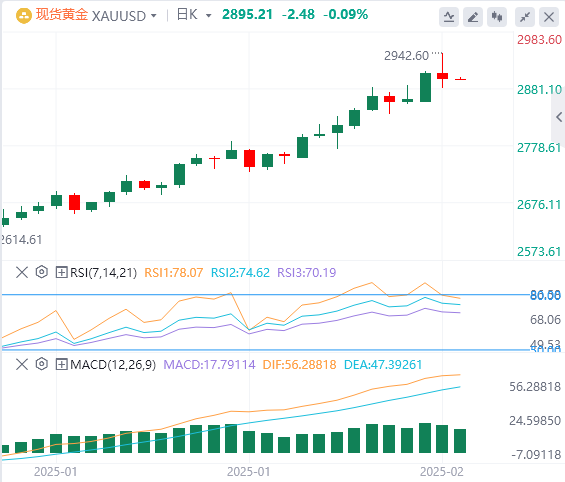565x482 pixels.
Task: Click the MACD(12,26,9) label
Action: pyautogui.click(x=113, y=365)
